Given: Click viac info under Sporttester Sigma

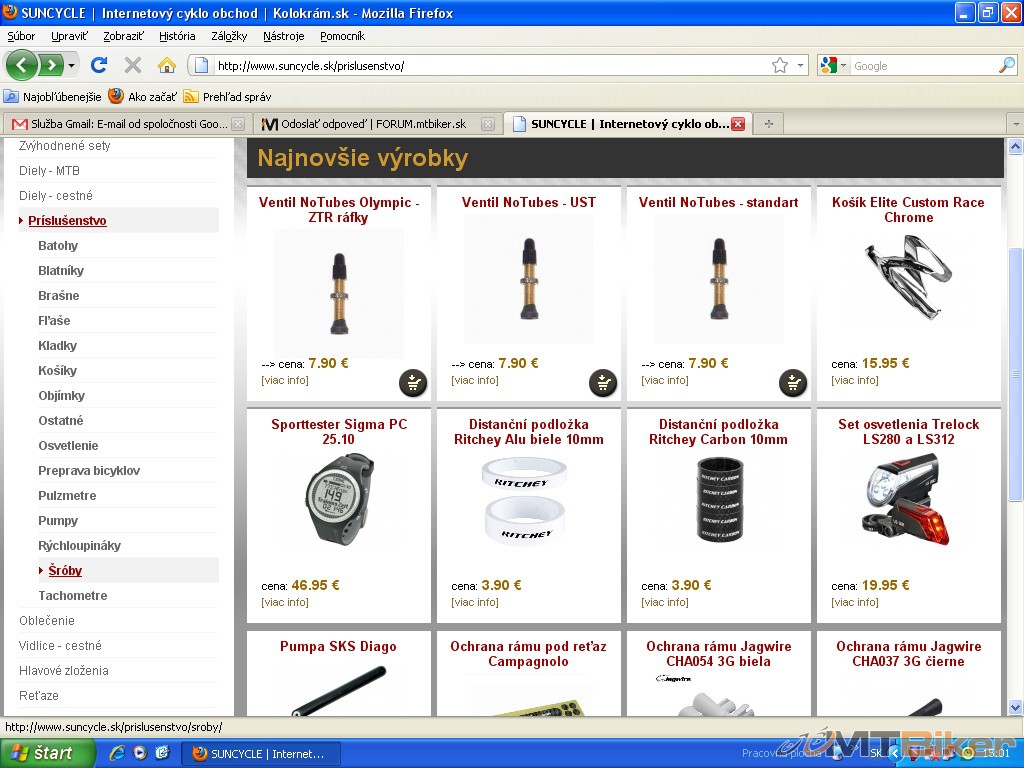Looking at the screenshot, I should click(x=284, y=602).
